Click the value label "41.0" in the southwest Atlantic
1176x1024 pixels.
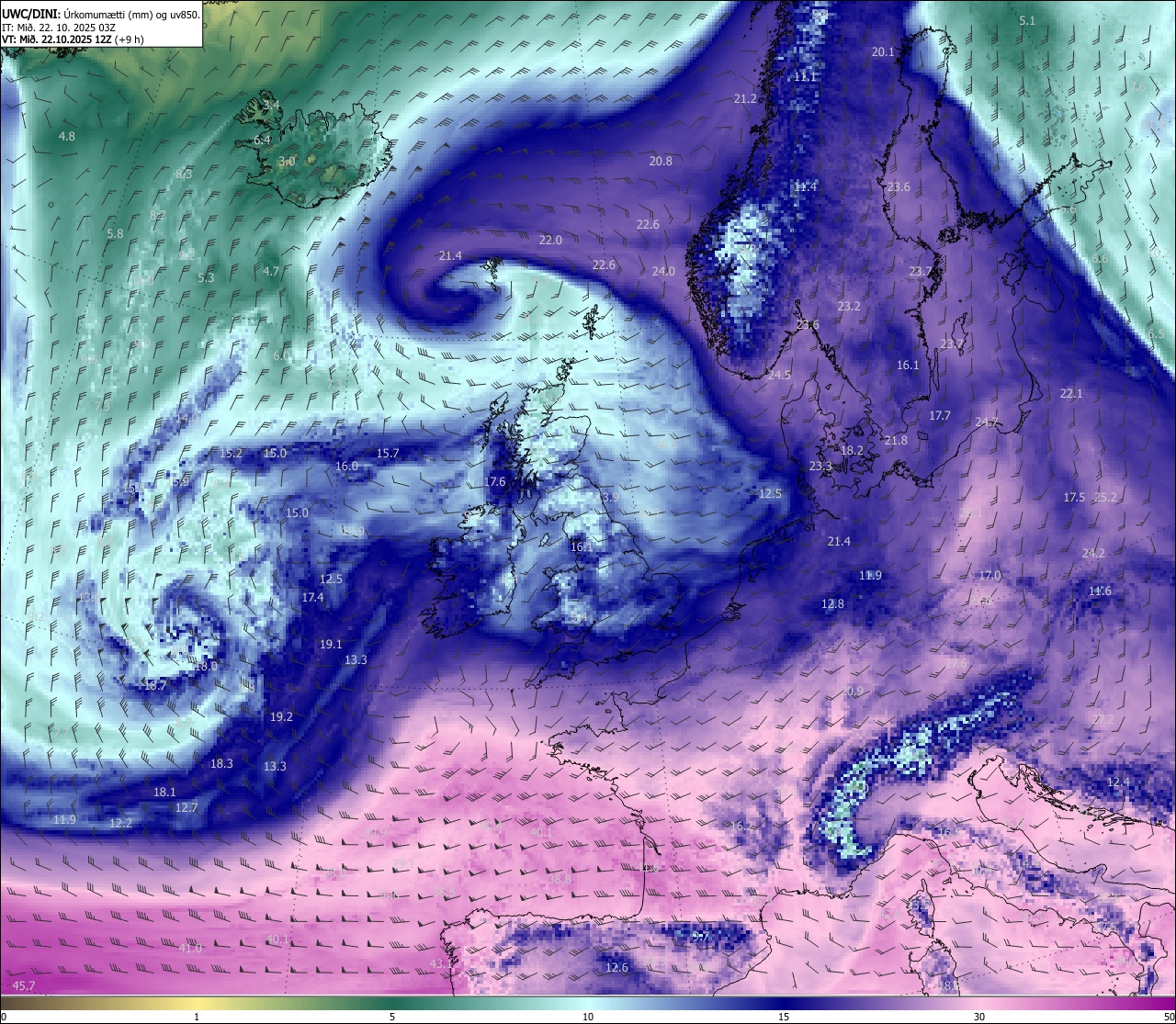click(x=190, y=948)
